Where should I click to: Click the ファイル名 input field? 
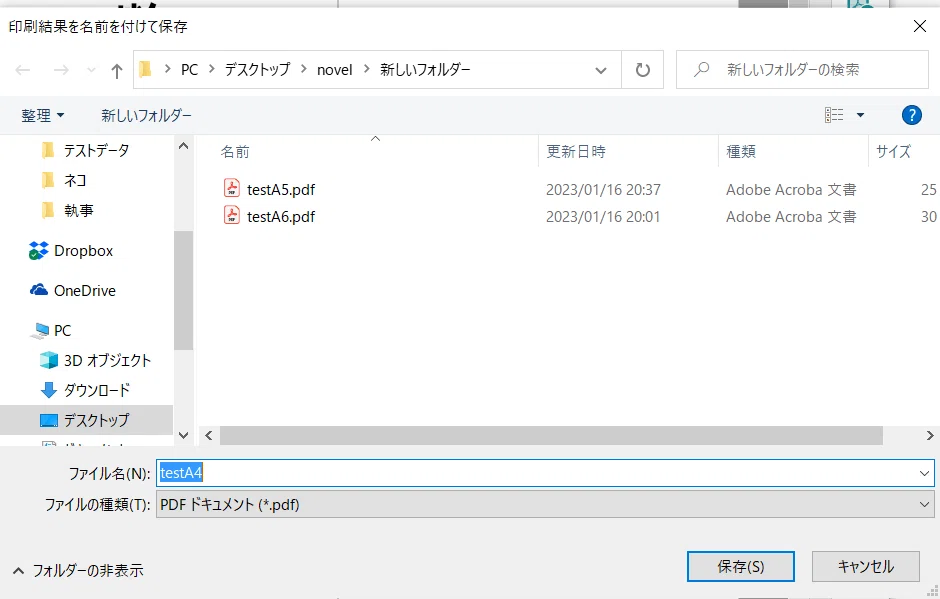tap(545, 473)
